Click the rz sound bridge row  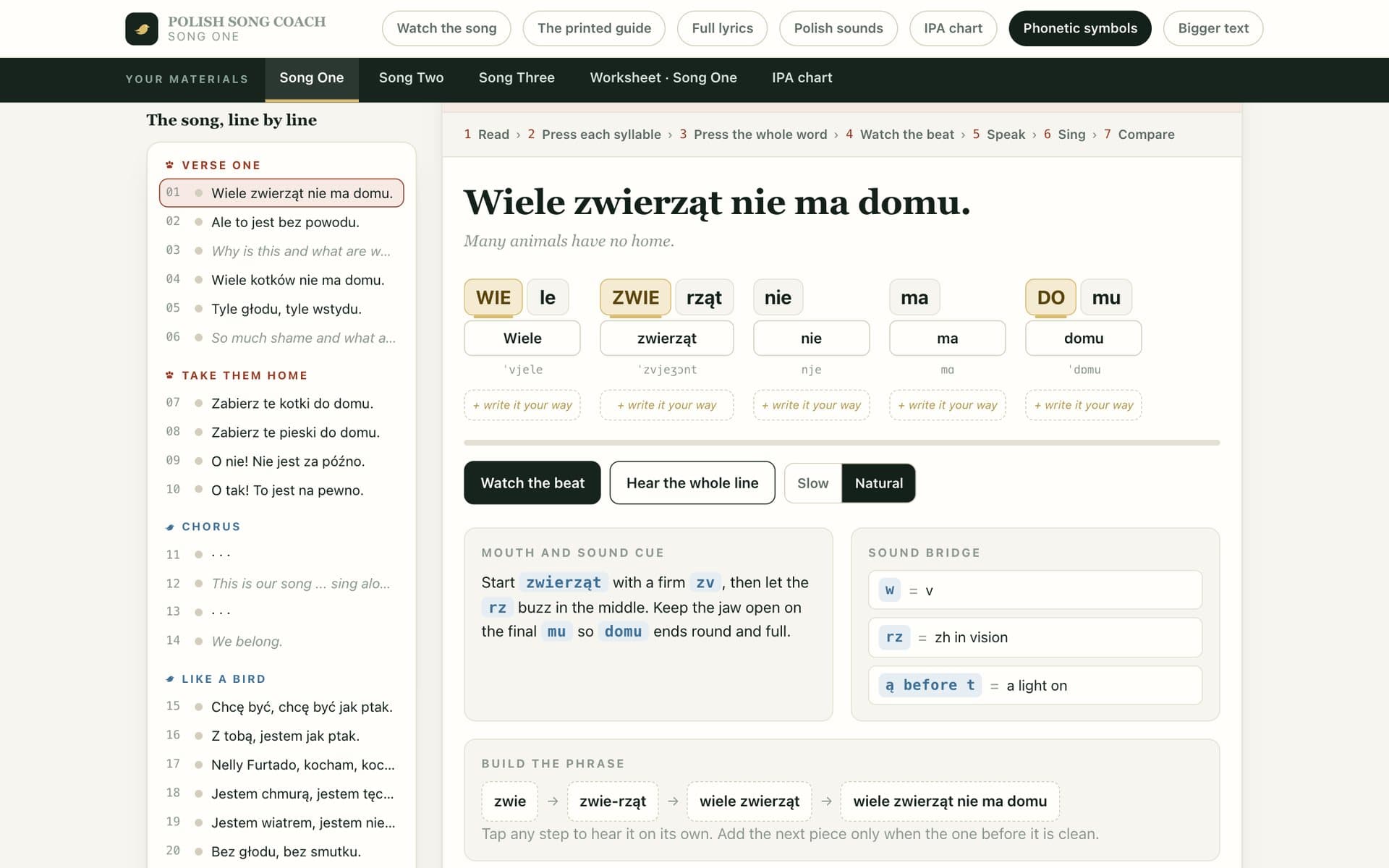[x=1035, y=637]
